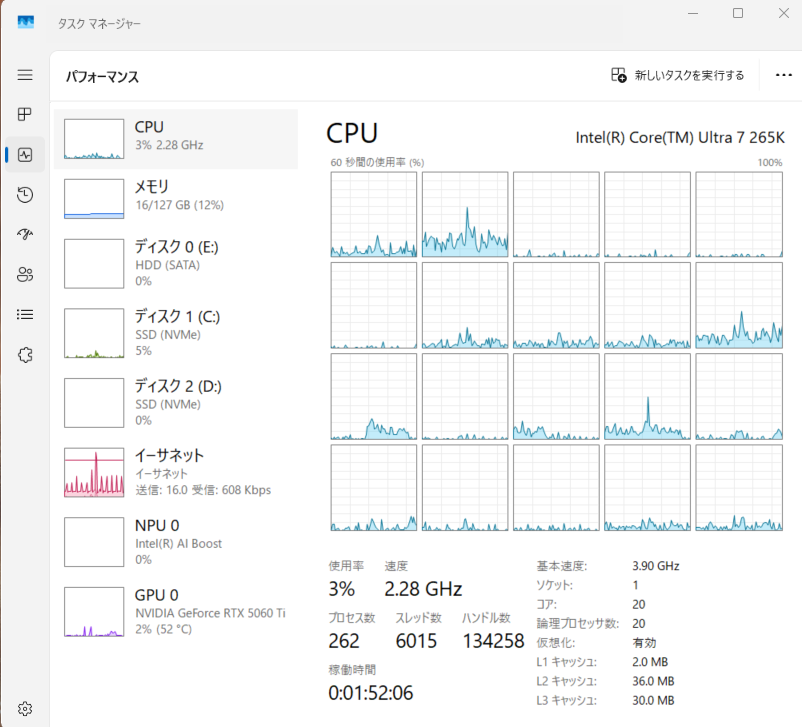This screenshot has height=727, width=802.
Task: Open the App history page icon
Action: coord(25,195)
